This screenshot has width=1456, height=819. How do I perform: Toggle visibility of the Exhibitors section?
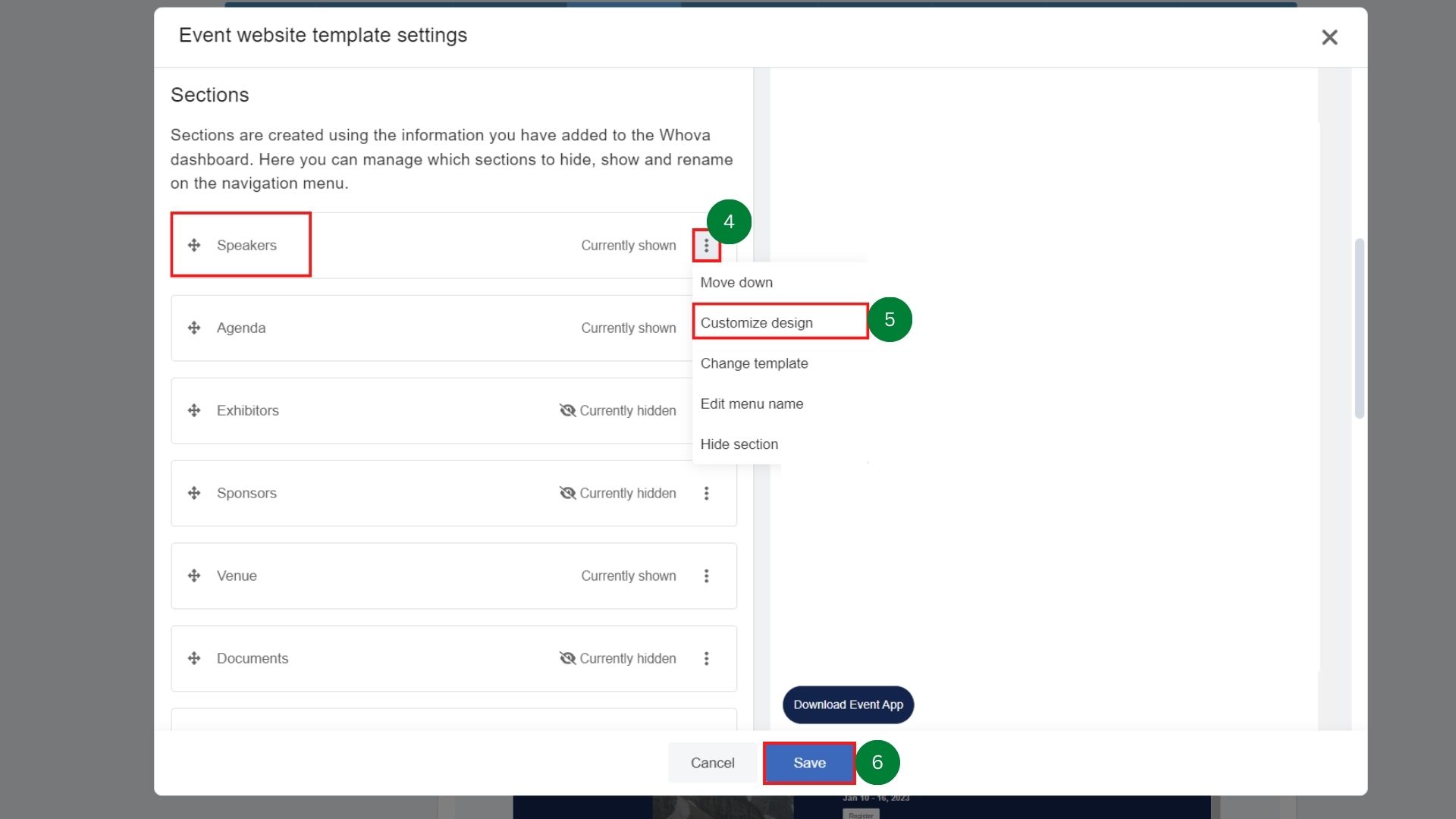[x=567, y=410]
